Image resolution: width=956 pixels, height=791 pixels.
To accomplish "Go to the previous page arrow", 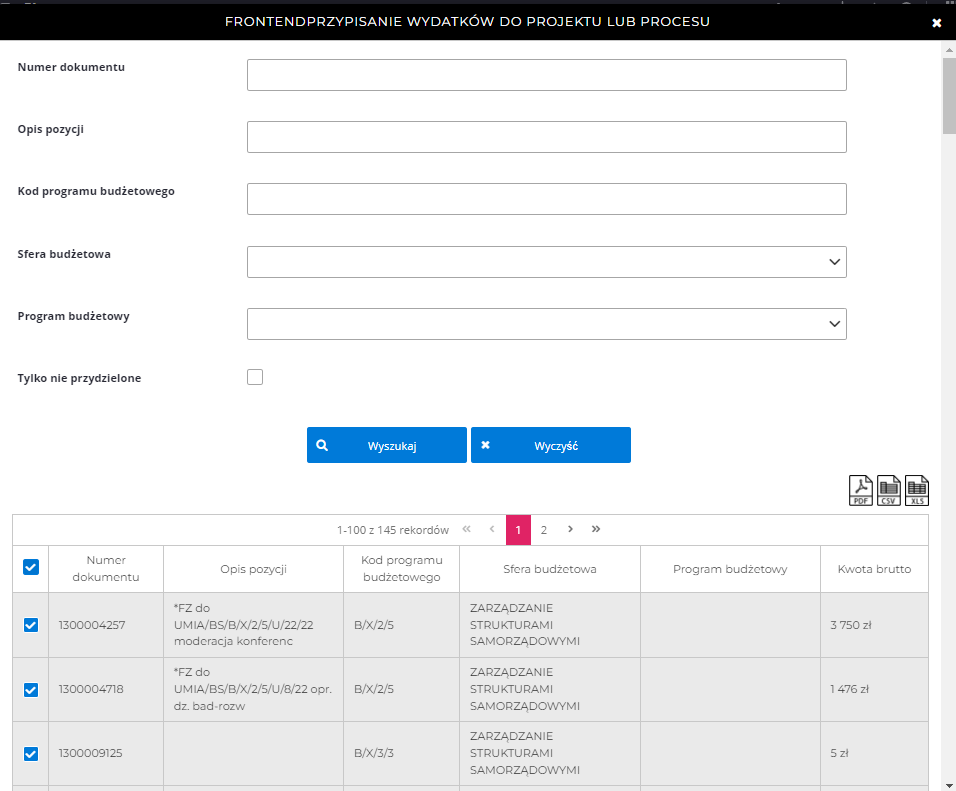I will 492,529.
